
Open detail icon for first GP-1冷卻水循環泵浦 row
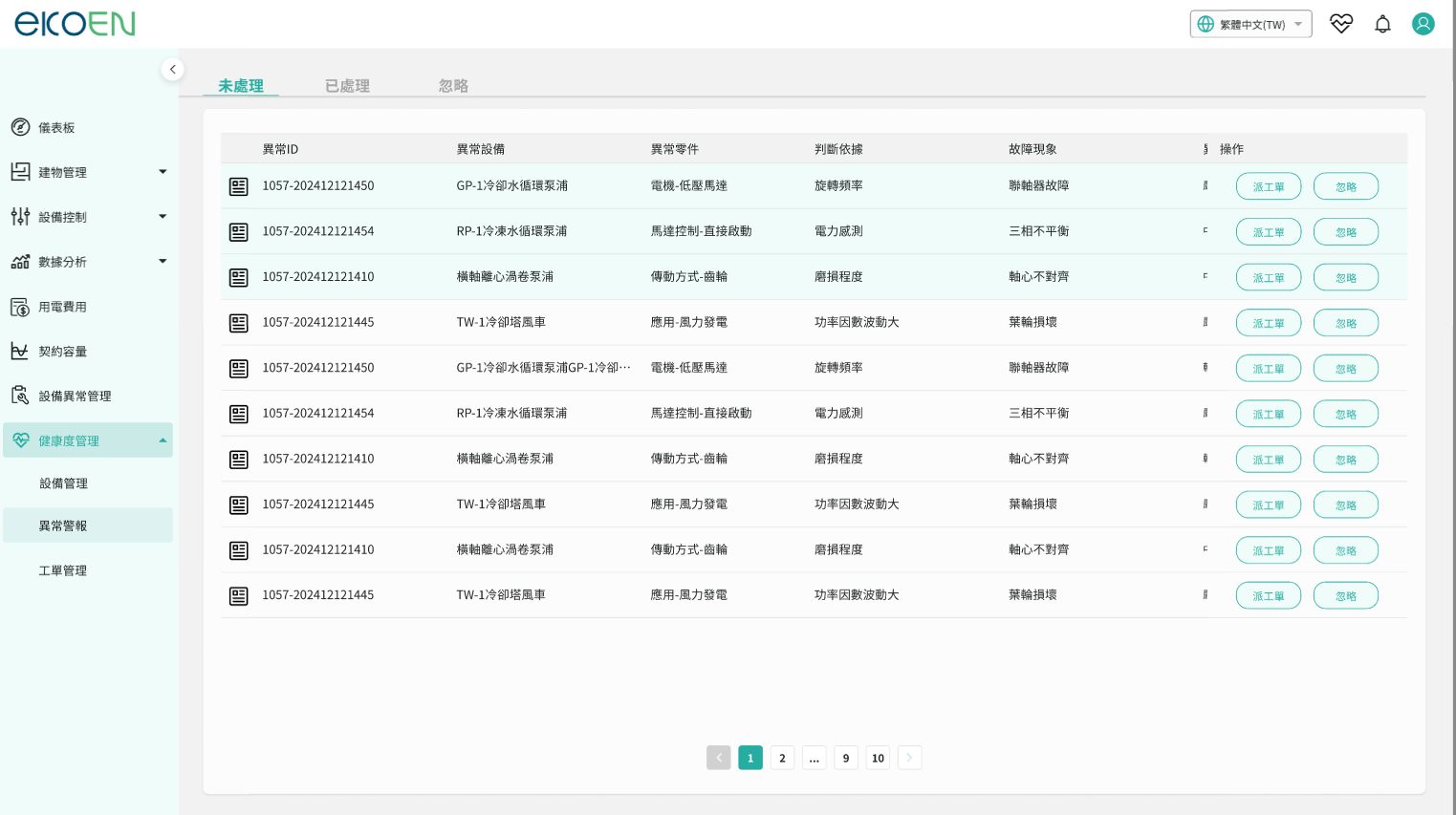pyautogui.click(x=239, y=186)
